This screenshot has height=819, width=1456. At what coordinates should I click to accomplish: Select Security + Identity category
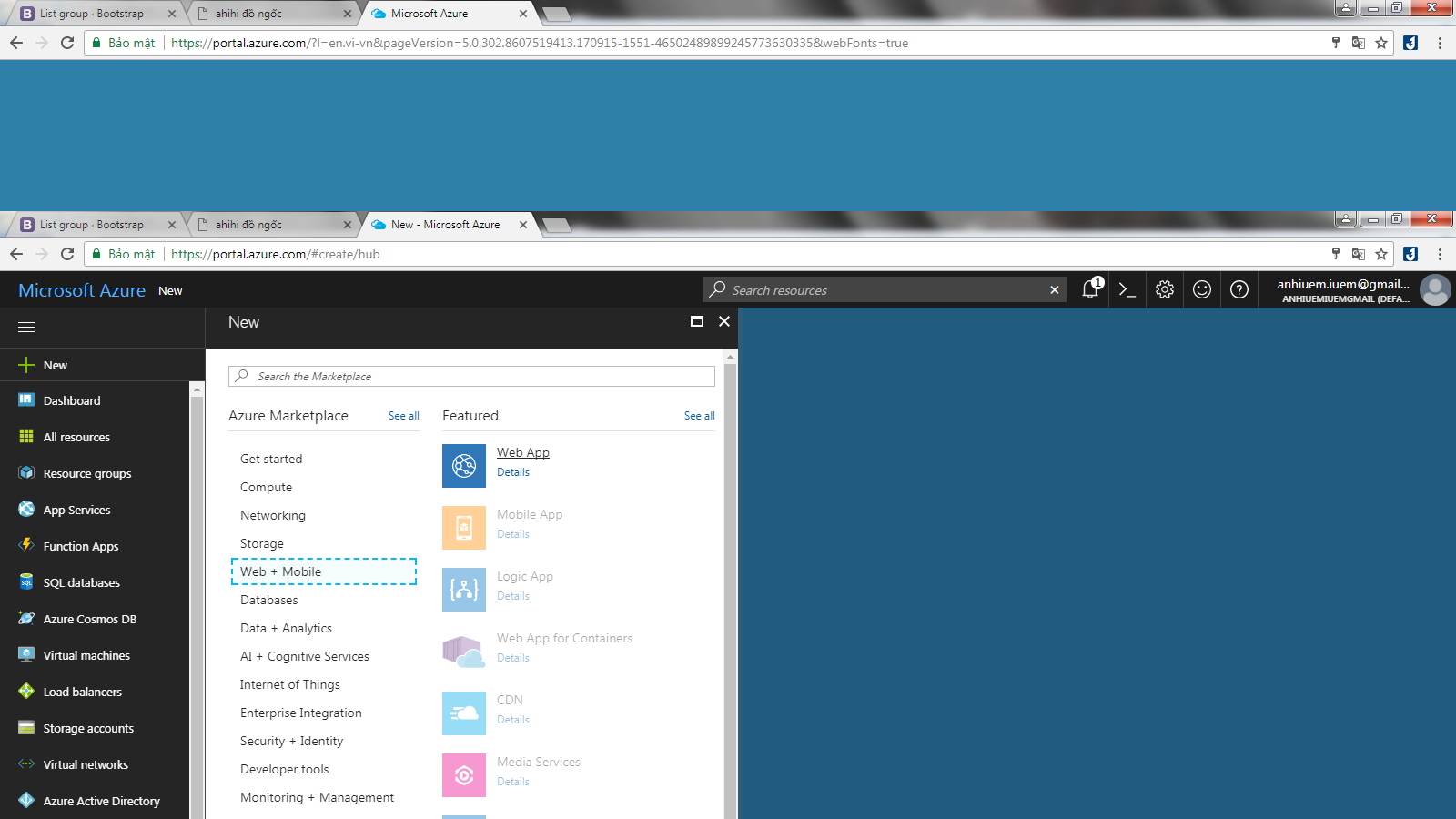(x=292, y=741)
